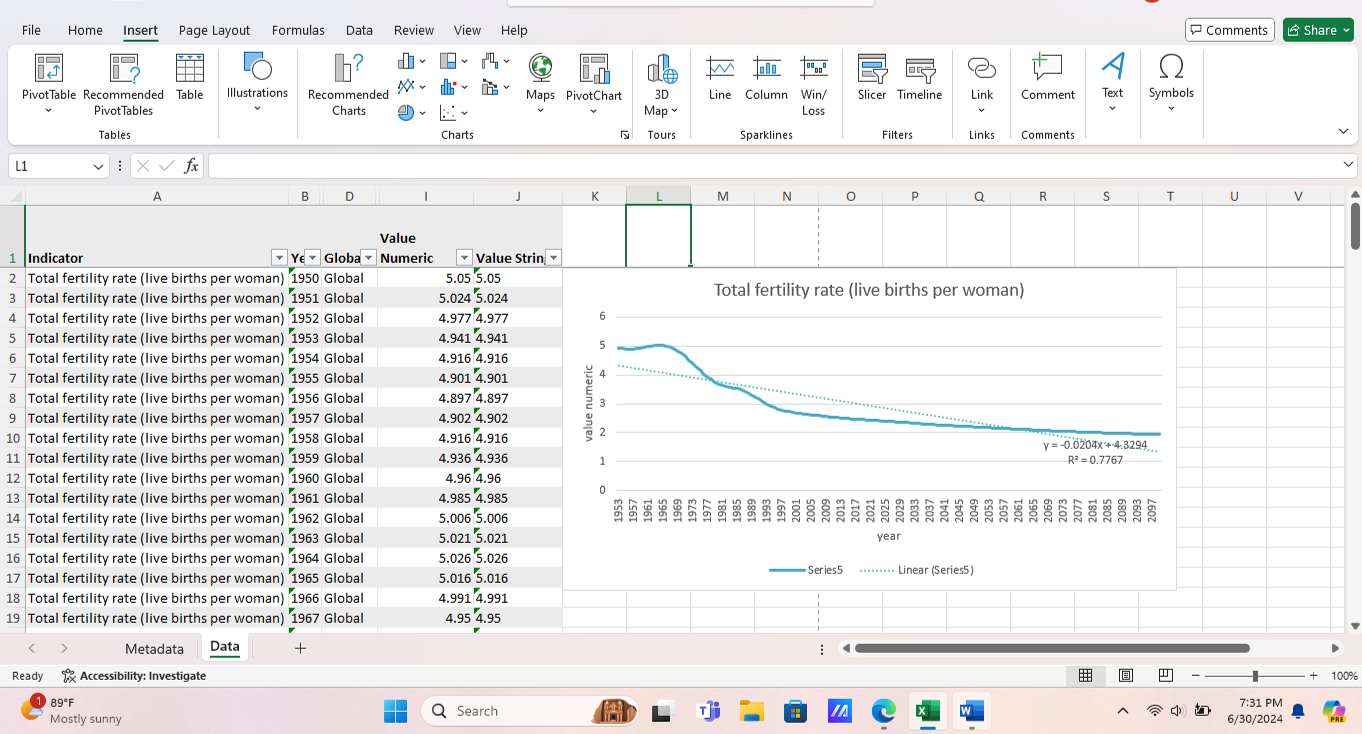Insert a hierarchy treemap chart
Image resolution: width=1362 pixels, height=734 pixels.
coord(453,62)
